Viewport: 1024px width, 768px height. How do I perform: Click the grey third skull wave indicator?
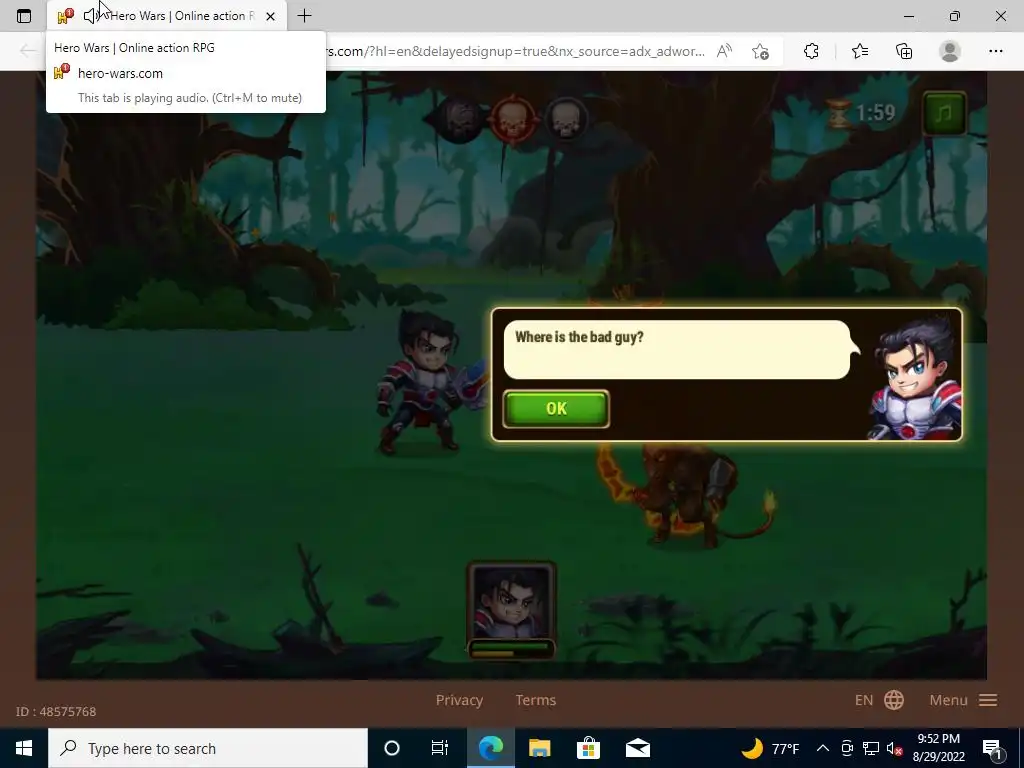(x=566, y=119)
